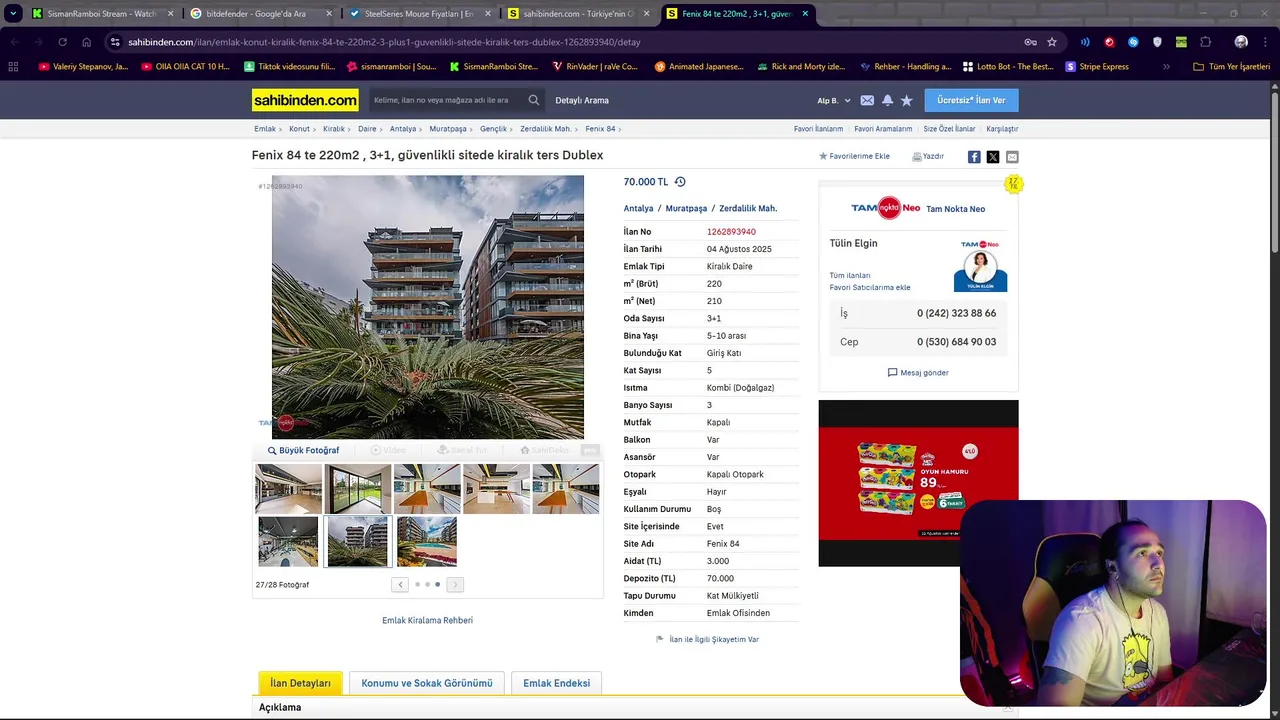Share listing on X icon
This screenshot has width=1280, height=720.
pyautogui.click(x=993, y=157)
